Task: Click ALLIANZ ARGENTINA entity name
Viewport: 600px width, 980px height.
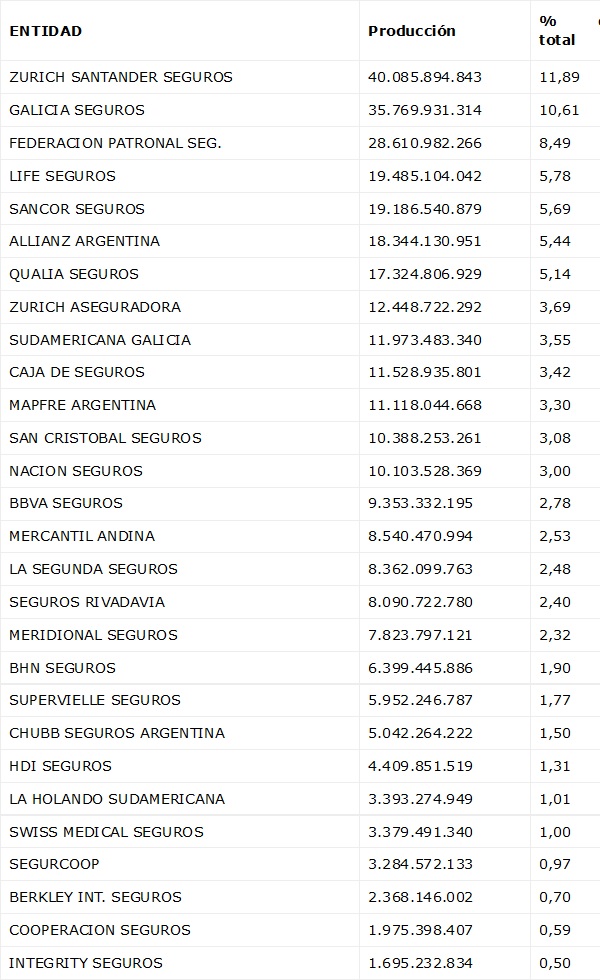Action: [84, 241]
